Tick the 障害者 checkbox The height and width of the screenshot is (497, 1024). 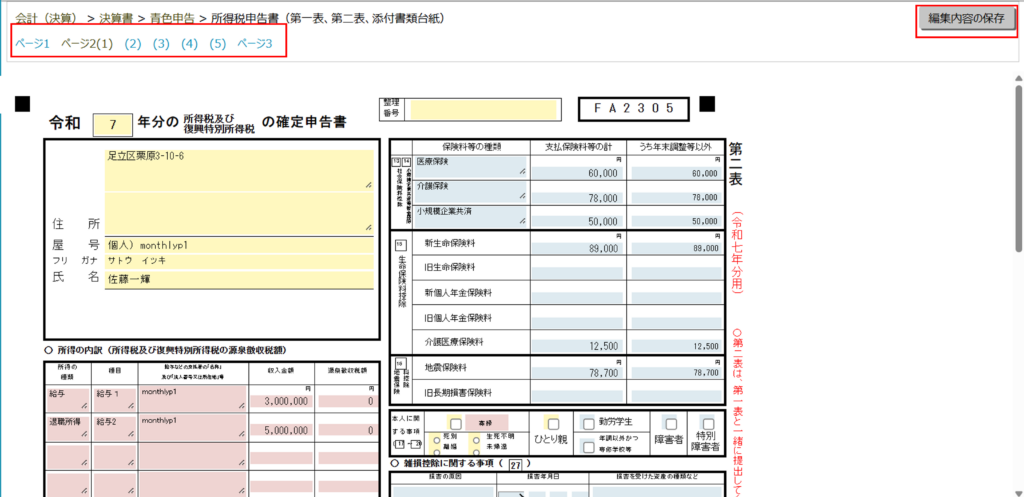[671, 424]
